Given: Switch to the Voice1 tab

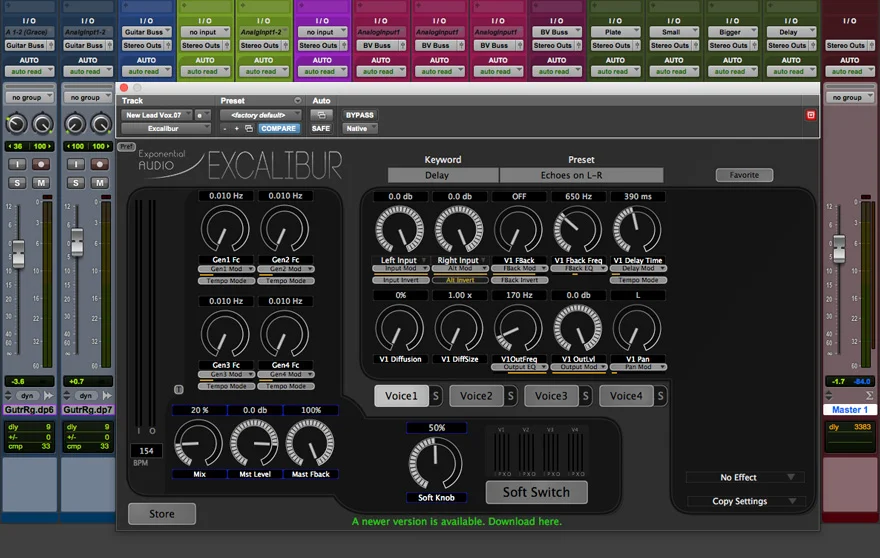Looking at the screenshot, I should click(x=401, y=396).
